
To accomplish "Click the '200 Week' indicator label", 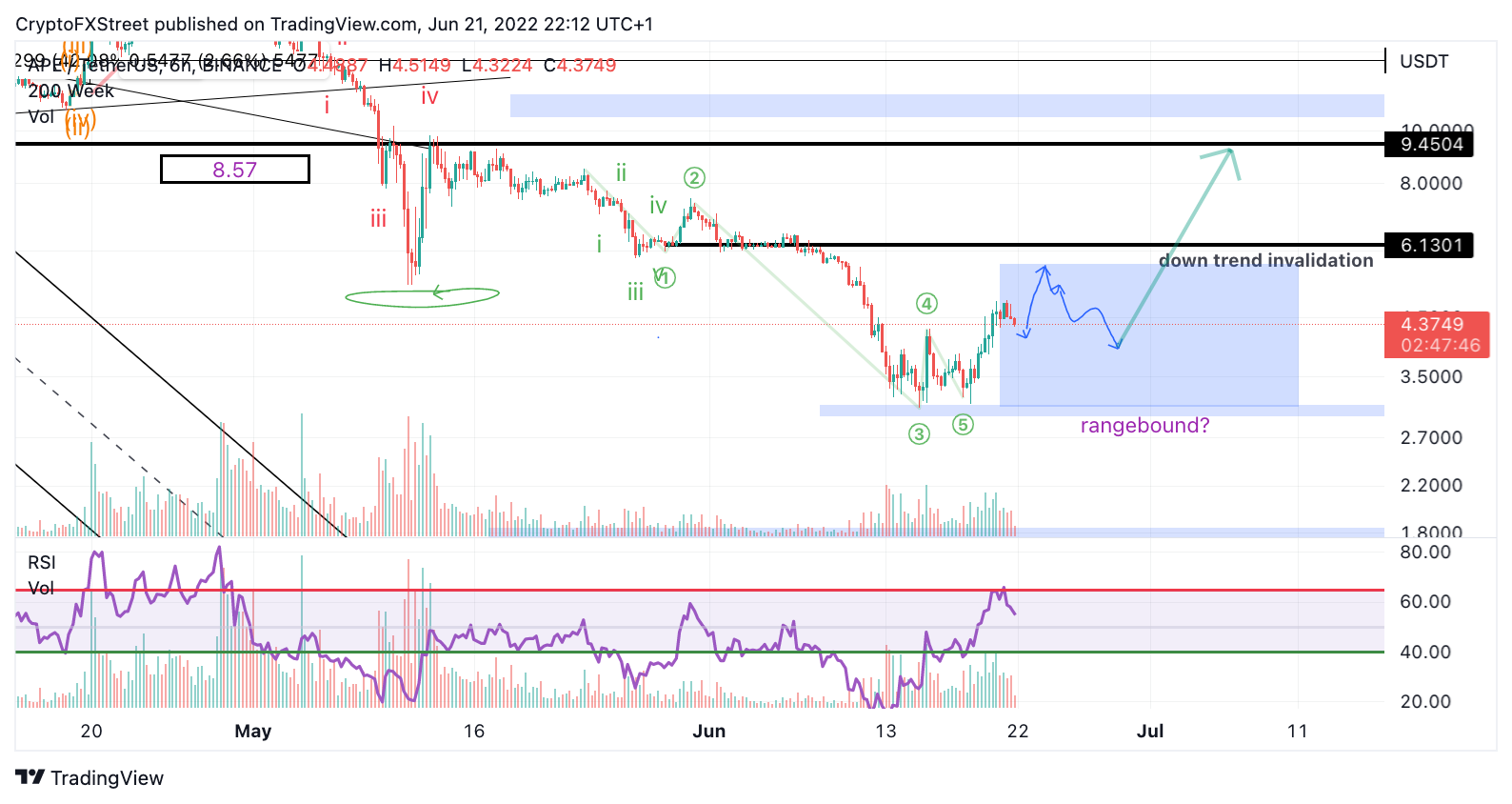I will click(x=71, y=91).
